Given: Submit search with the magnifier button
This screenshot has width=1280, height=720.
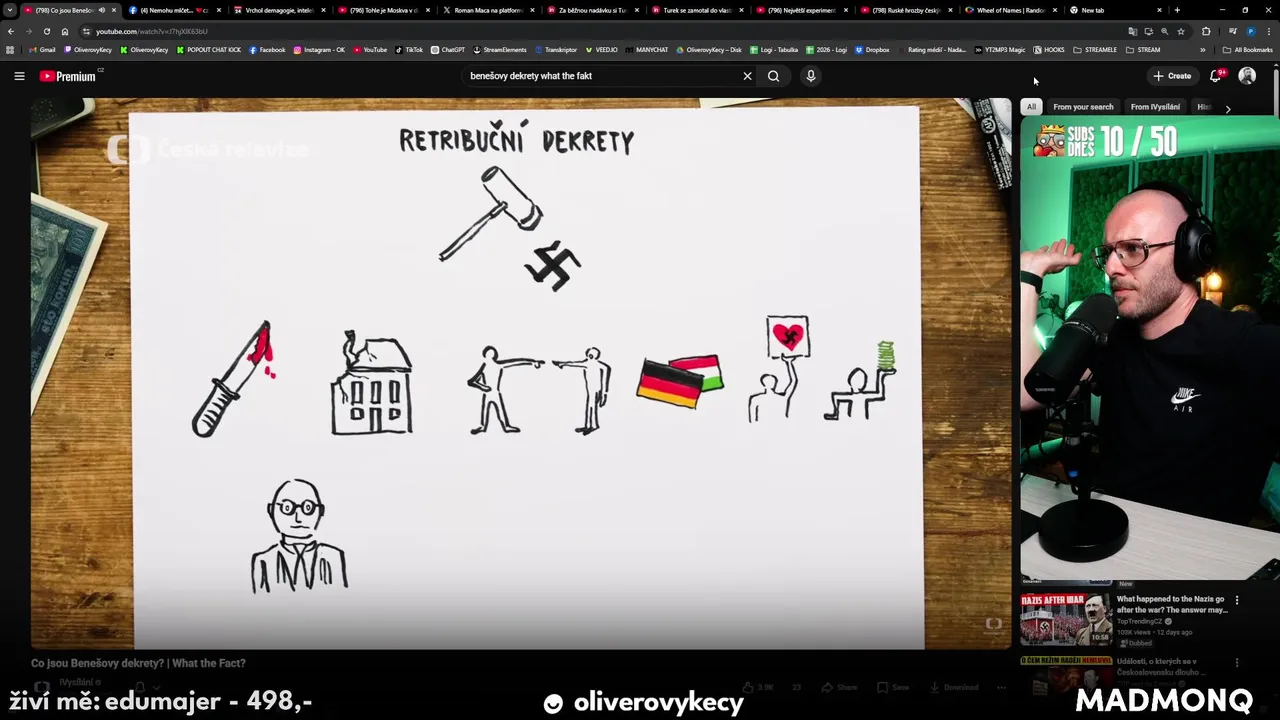Looking at the screenshot, I should click(x=773, y=76).
